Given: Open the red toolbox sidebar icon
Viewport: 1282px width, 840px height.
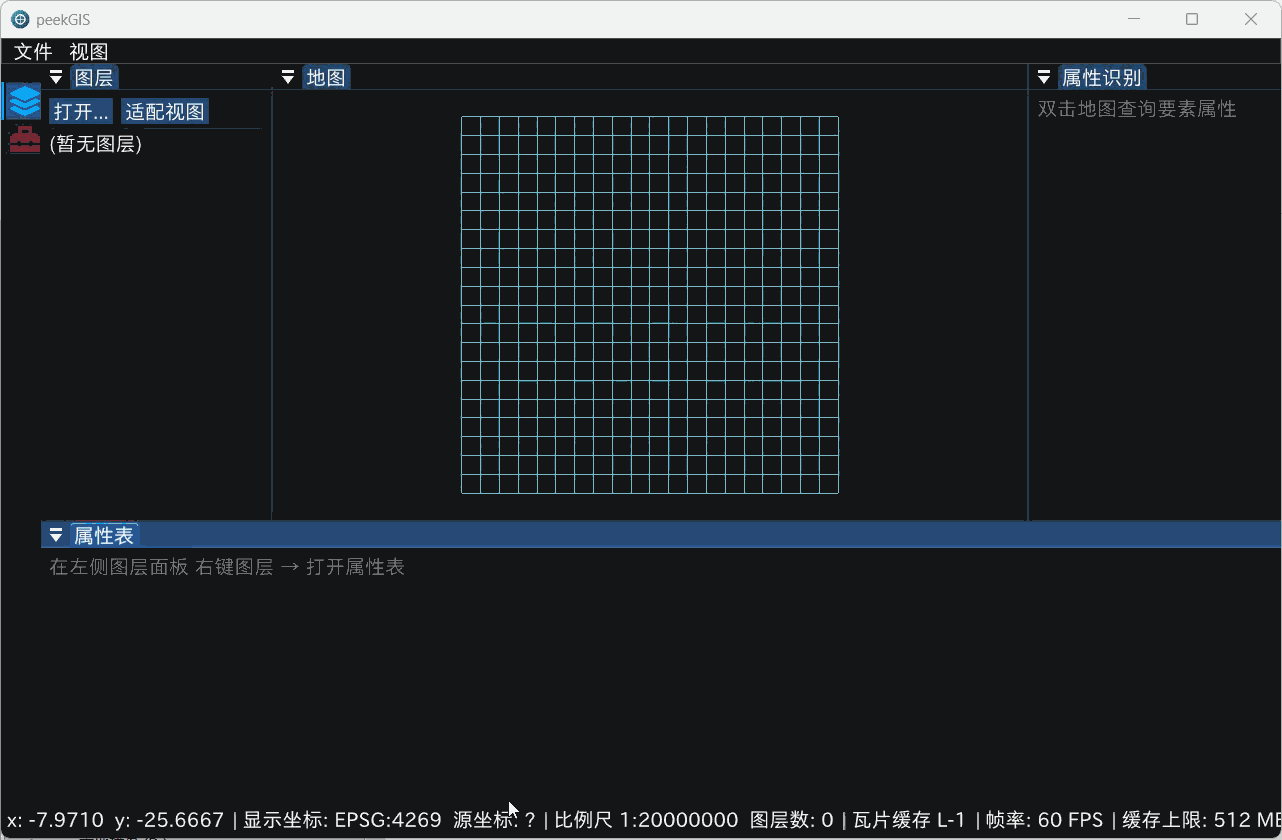Looking at the screenshot, I should 24,140.
